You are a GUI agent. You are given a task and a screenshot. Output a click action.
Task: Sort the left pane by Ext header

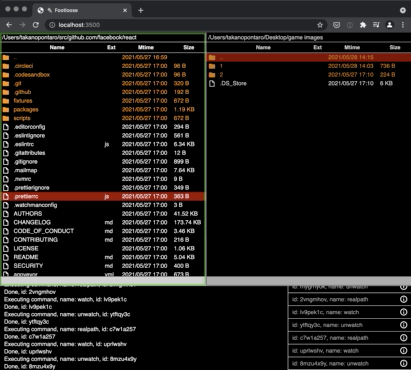(111, 47)
